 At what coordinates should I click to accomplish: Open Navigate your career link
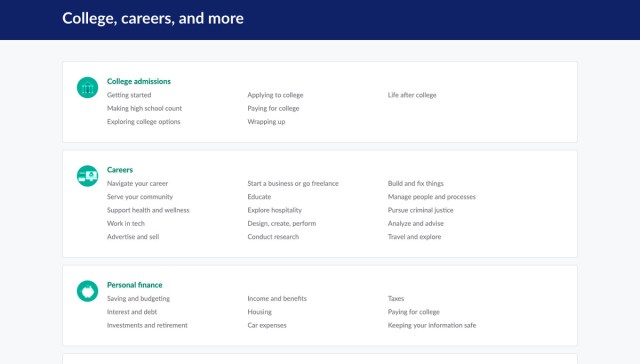(x=138, y=184)
